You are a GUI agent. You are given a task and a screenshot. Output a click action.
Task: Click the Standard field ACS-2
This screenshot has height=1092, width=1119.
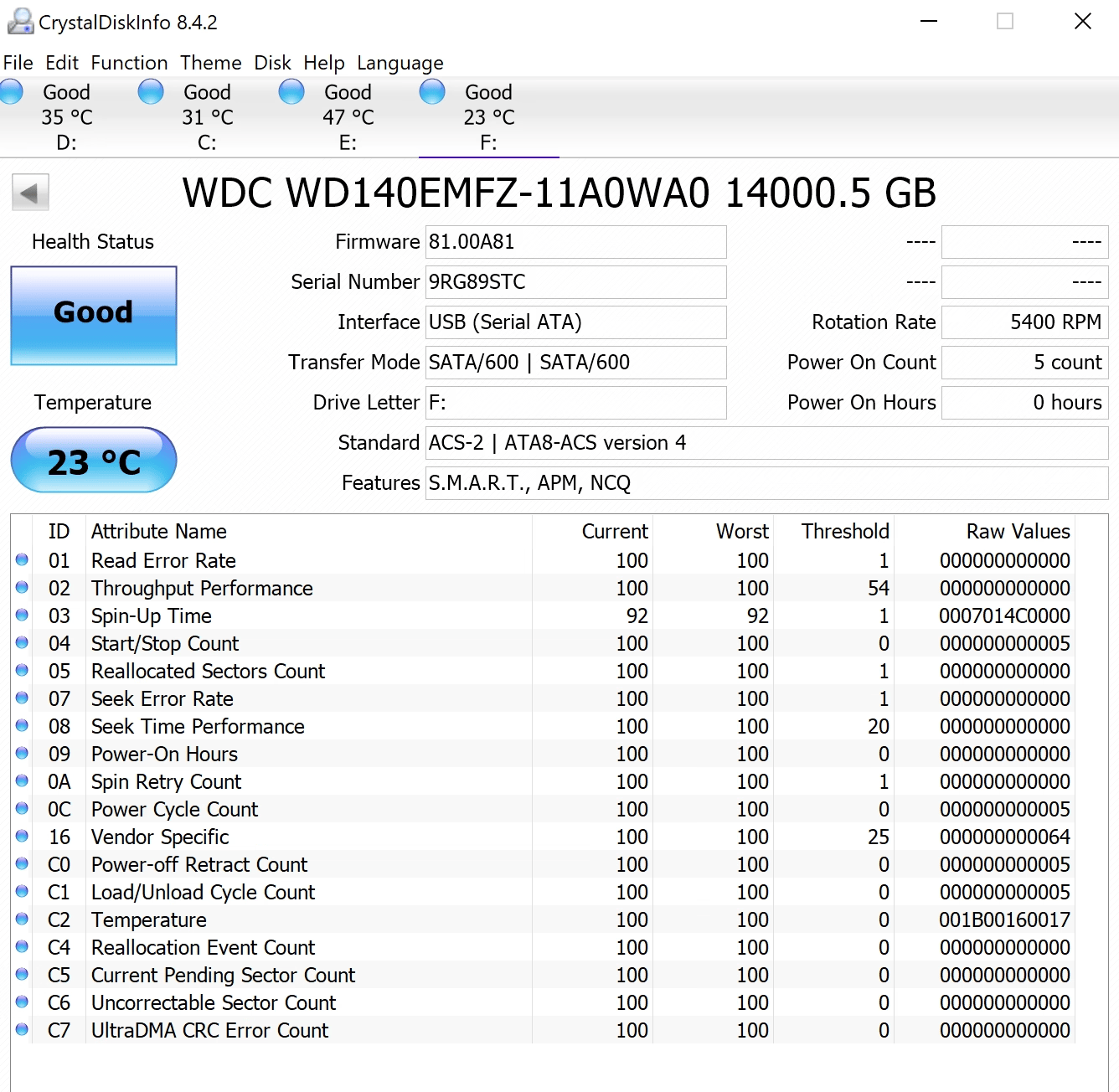pyautogui.click(x=767, y=443)
